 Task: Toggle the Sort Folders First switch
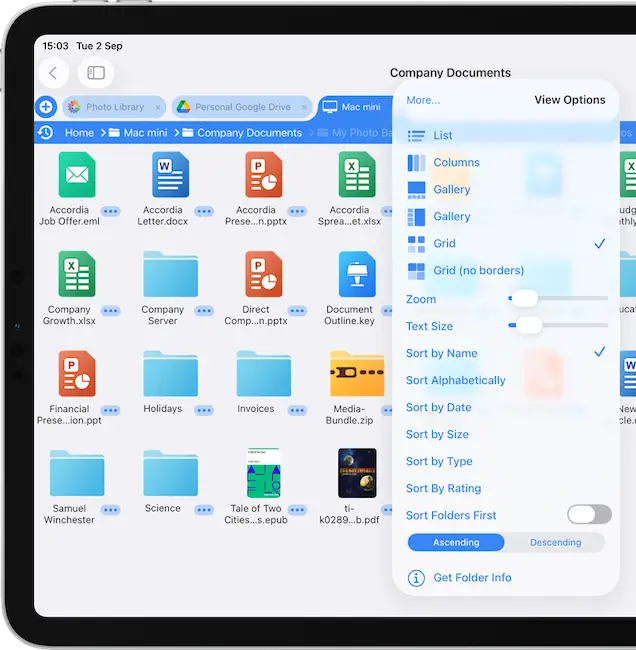coord(588,515)
